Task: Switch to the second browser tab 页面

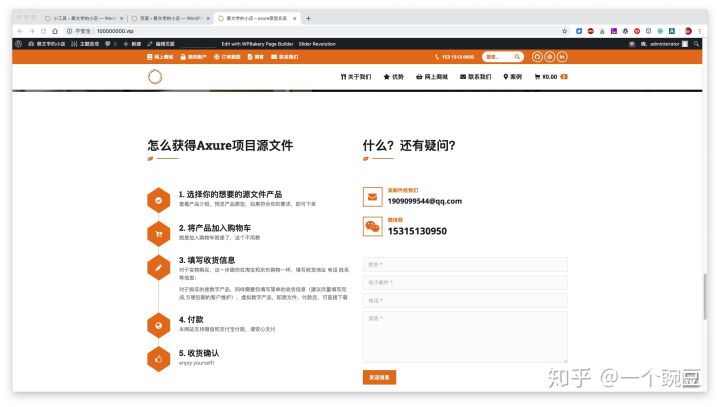Action: click(170, 18)
